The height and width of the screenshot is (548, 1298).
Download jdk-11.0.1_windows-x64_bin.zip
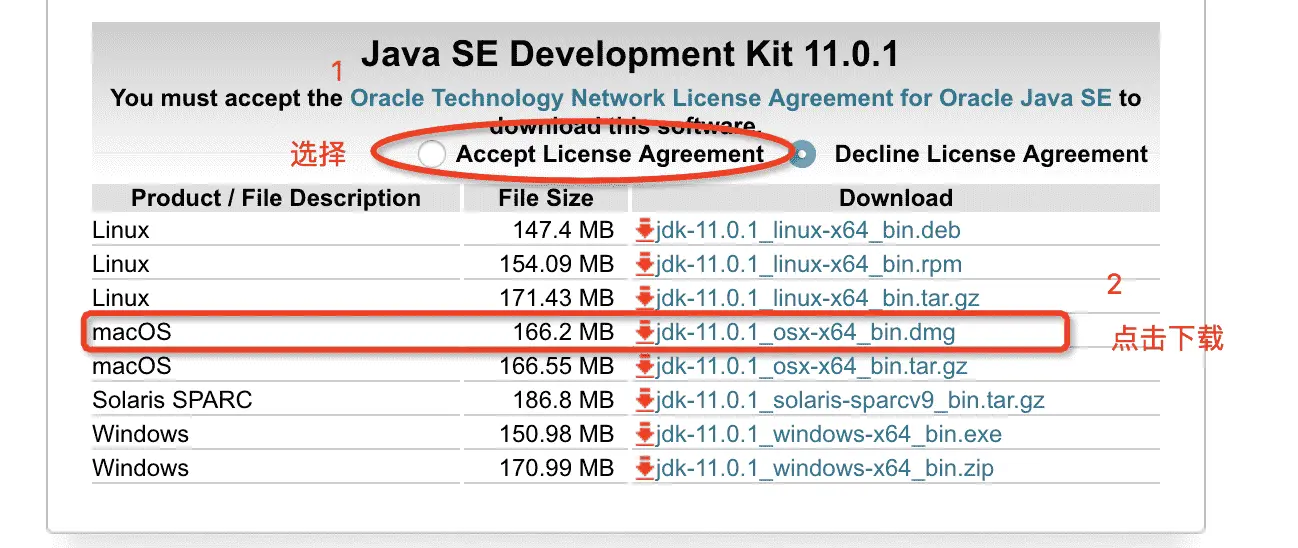pos(825,468)
